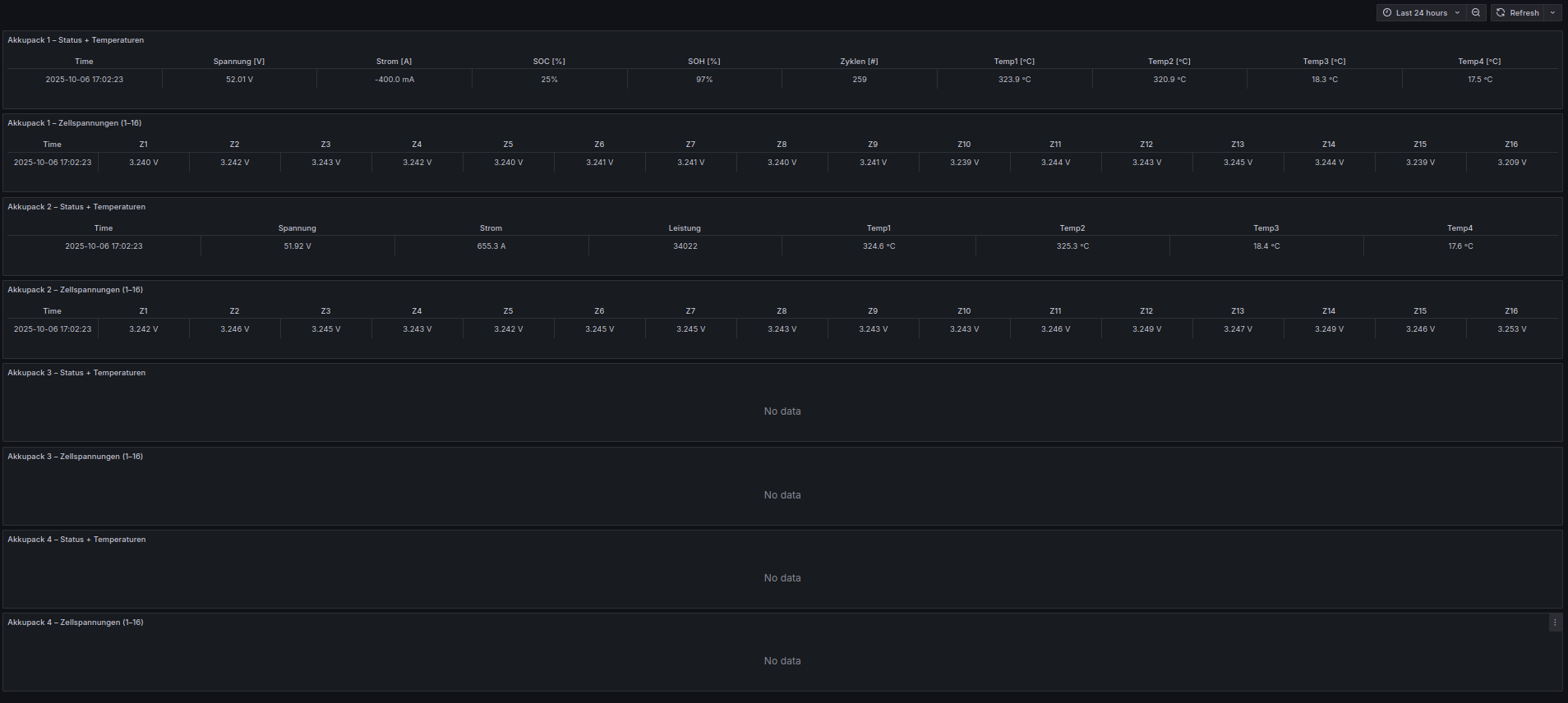1568x703 pixels.
Task: Click the Refresh dashboard button
Action: click(1517, 12)
